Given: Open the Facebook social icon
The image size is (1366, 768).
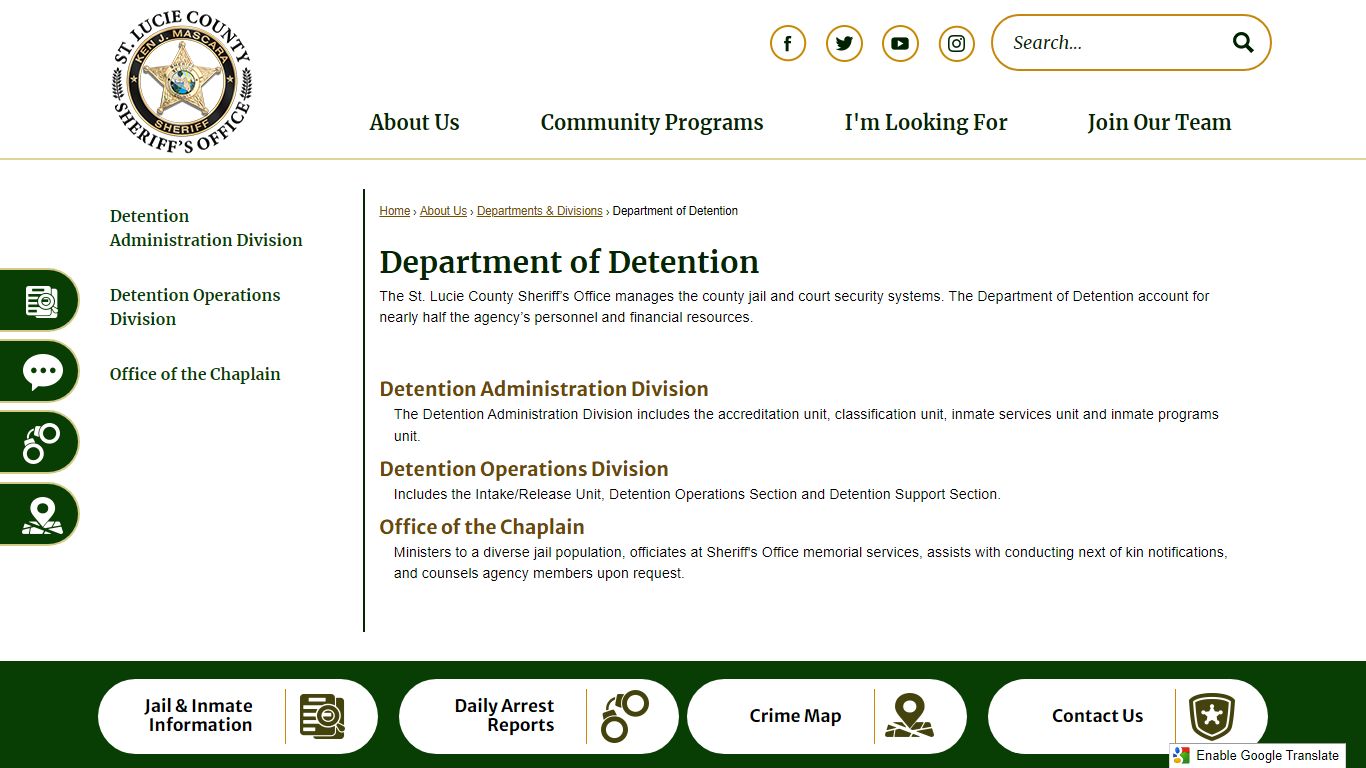Looking at the screenshot, I should click(x=788, y=43).
